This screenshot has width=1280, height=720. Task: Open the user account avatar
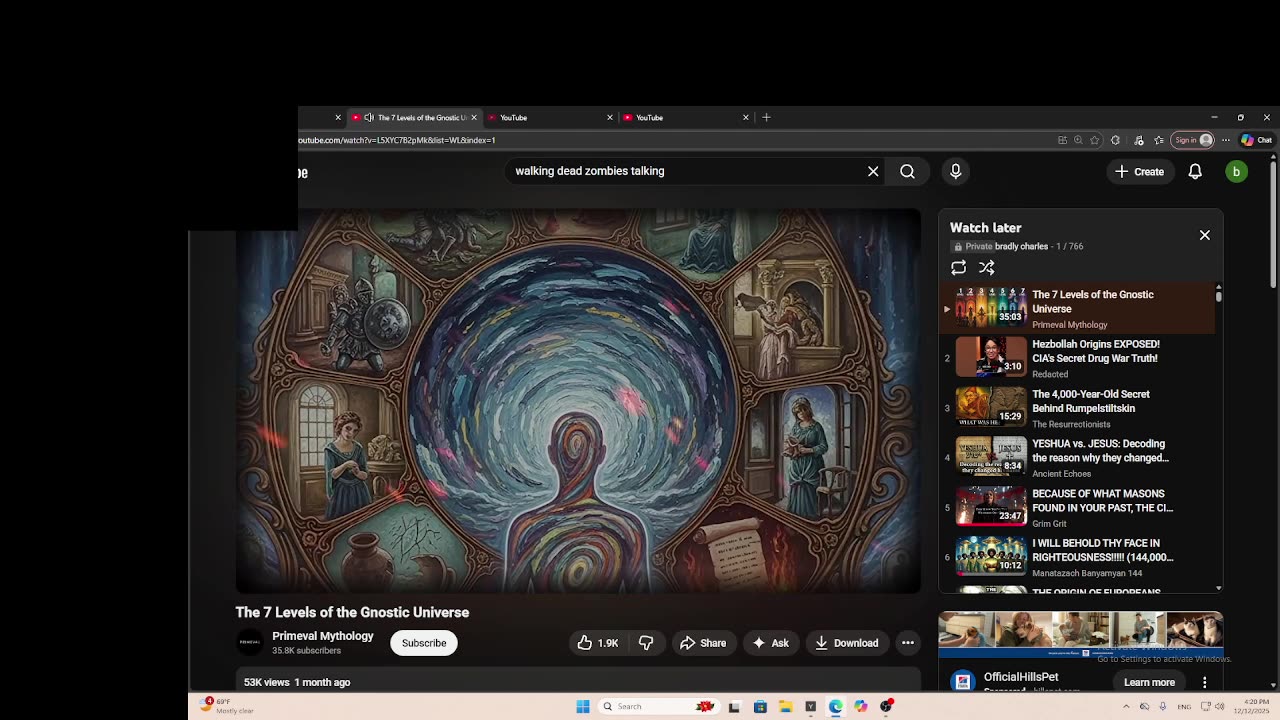point(1236,172)
